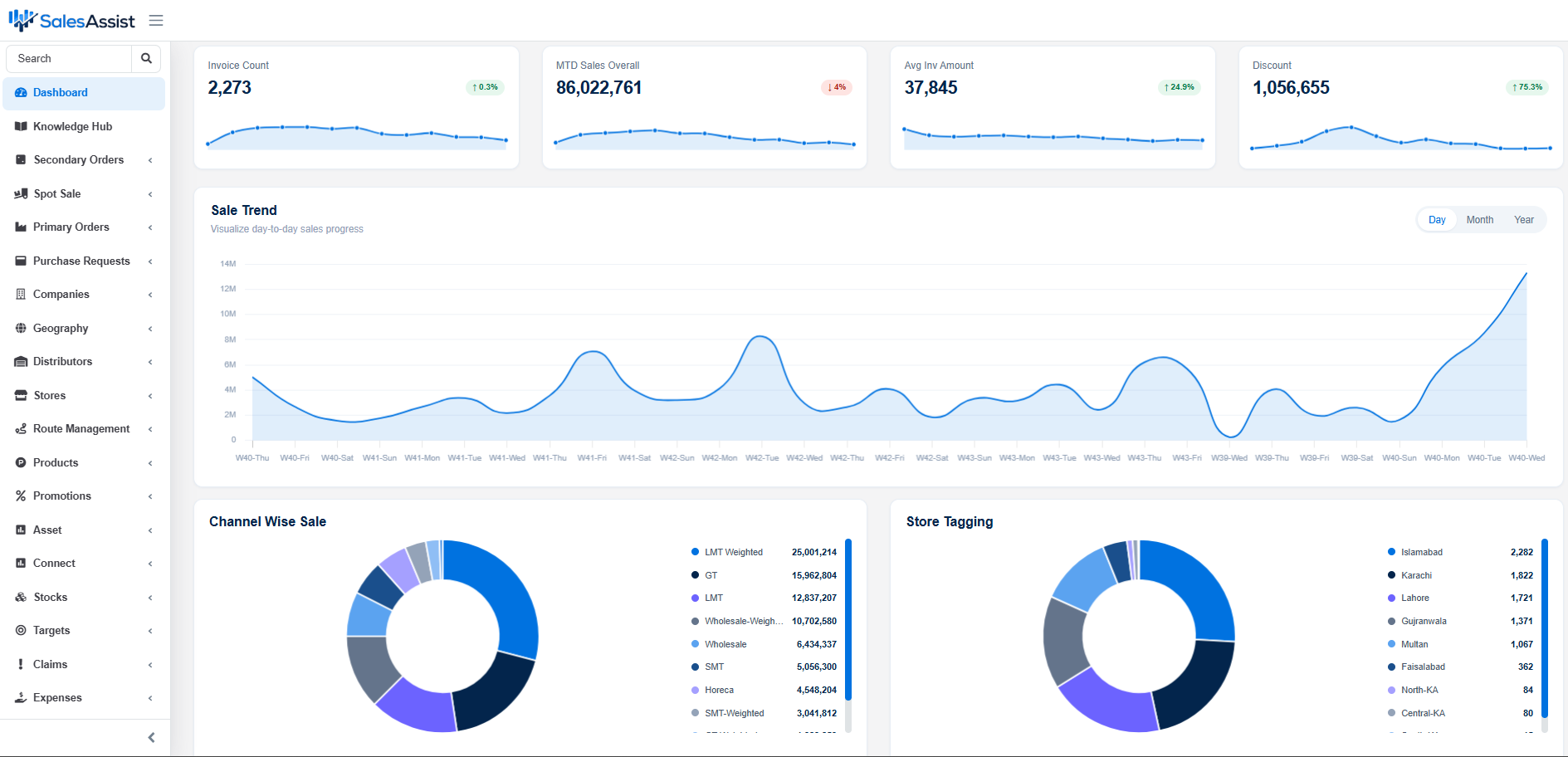Screen dimensions: 1568x757
Task: Expand the Asset submenu arrow
Action: [x=150, y=530]
